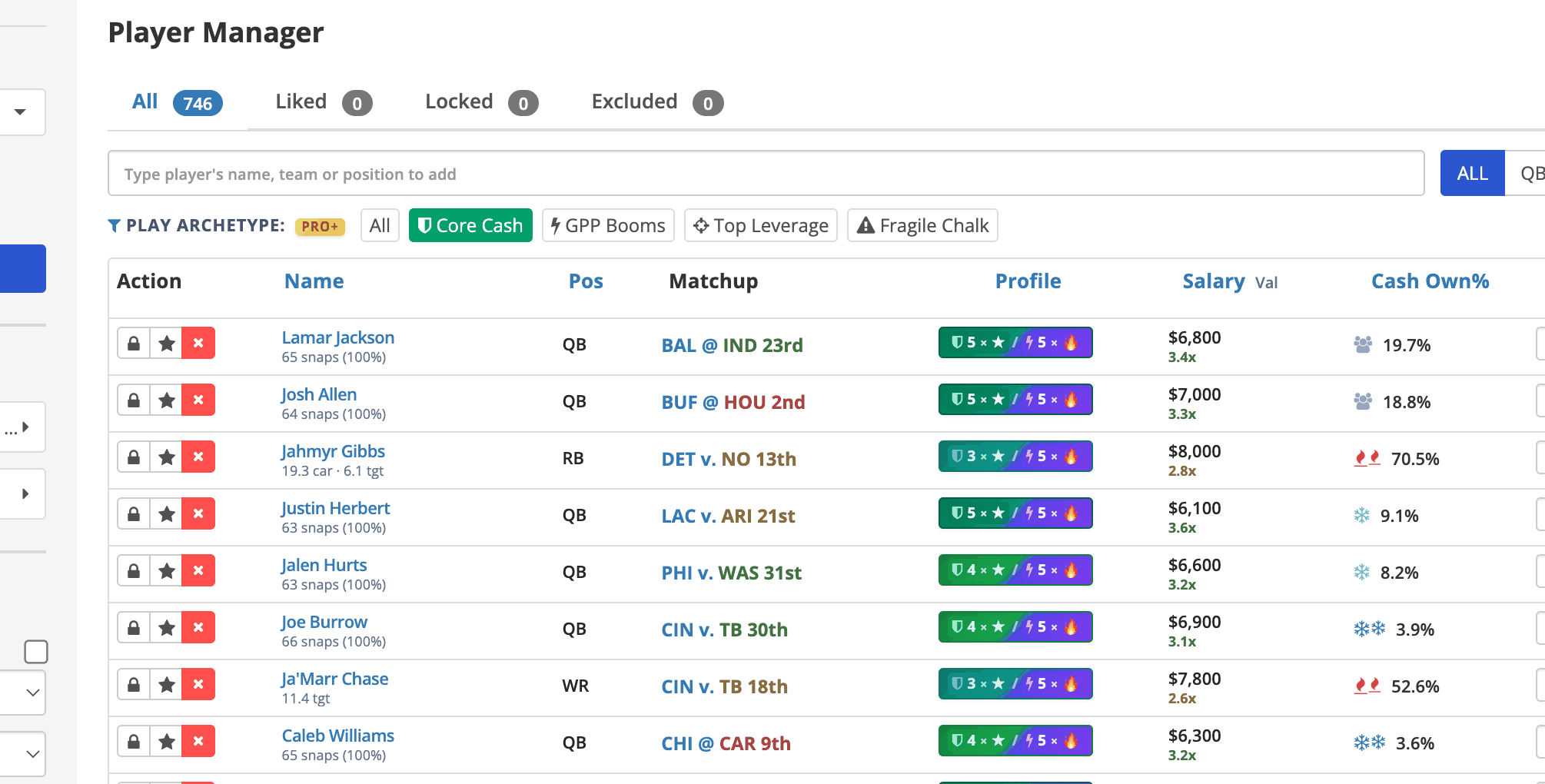Viewport: 1545px width, 784px height.
Task: Expand the sidebar item with ellipsis arrow
Action: pyautogui.click(x=22, y=427)
